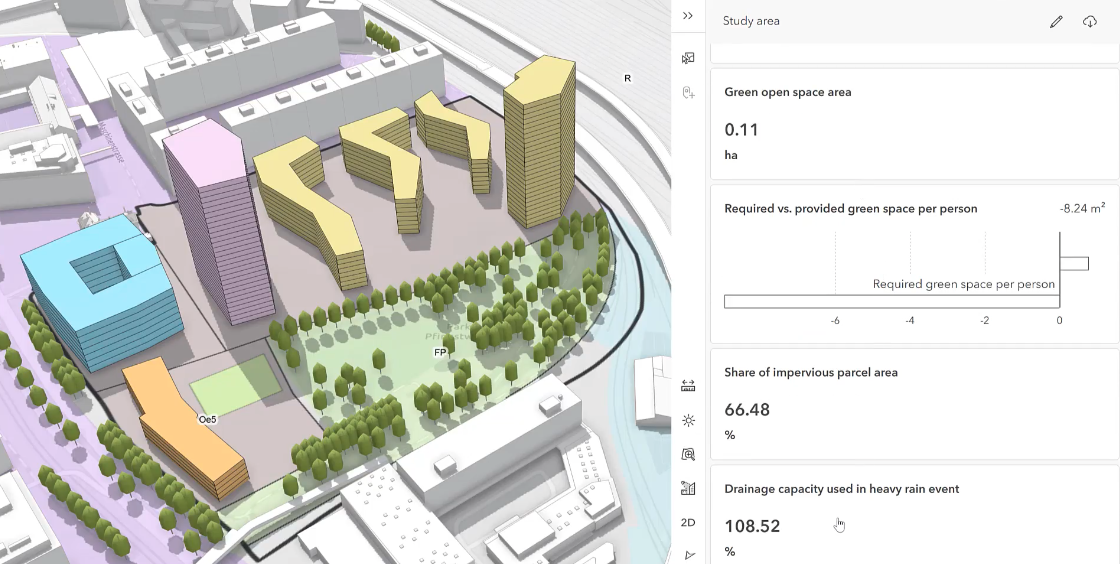Click the FP label in the park
The image size is (1120, 564).
pyautogui.click(x=440, y=353)
